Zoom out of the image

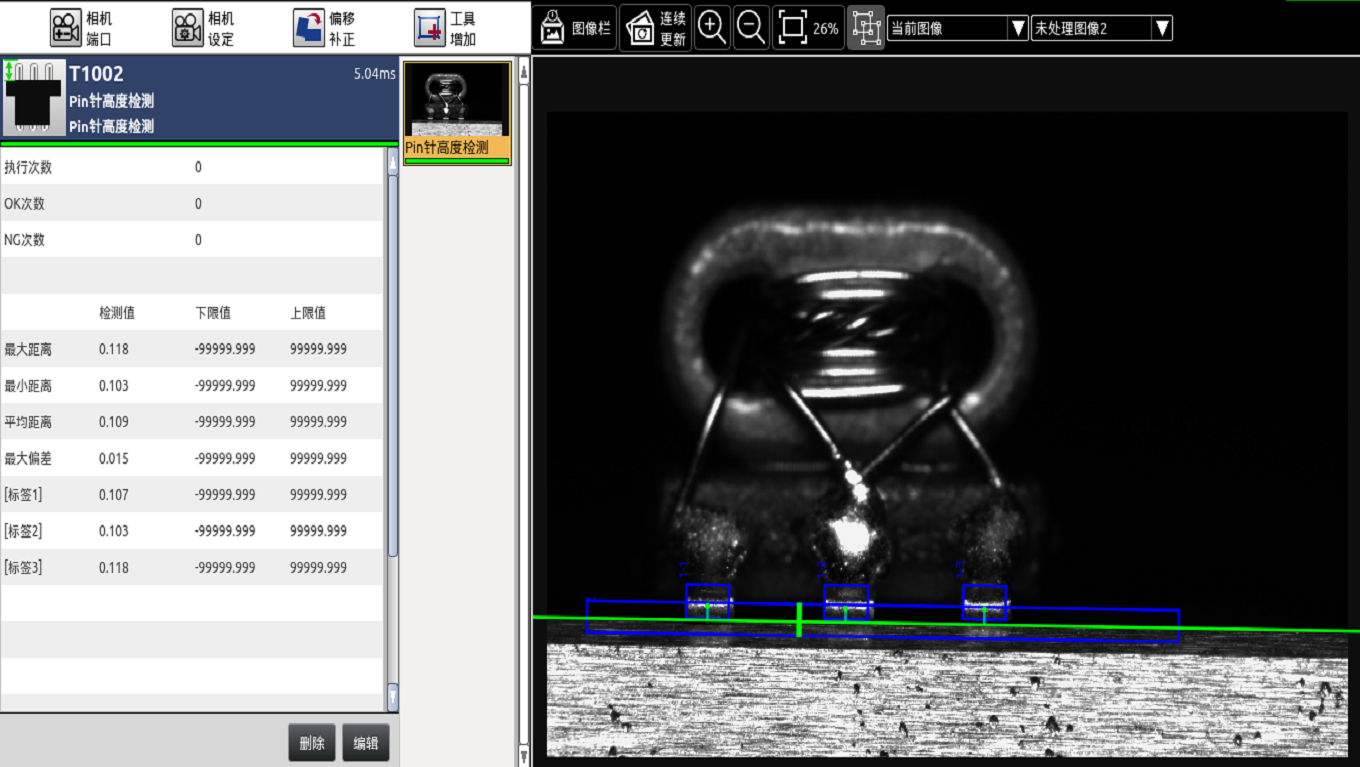[x=751, y=28]
